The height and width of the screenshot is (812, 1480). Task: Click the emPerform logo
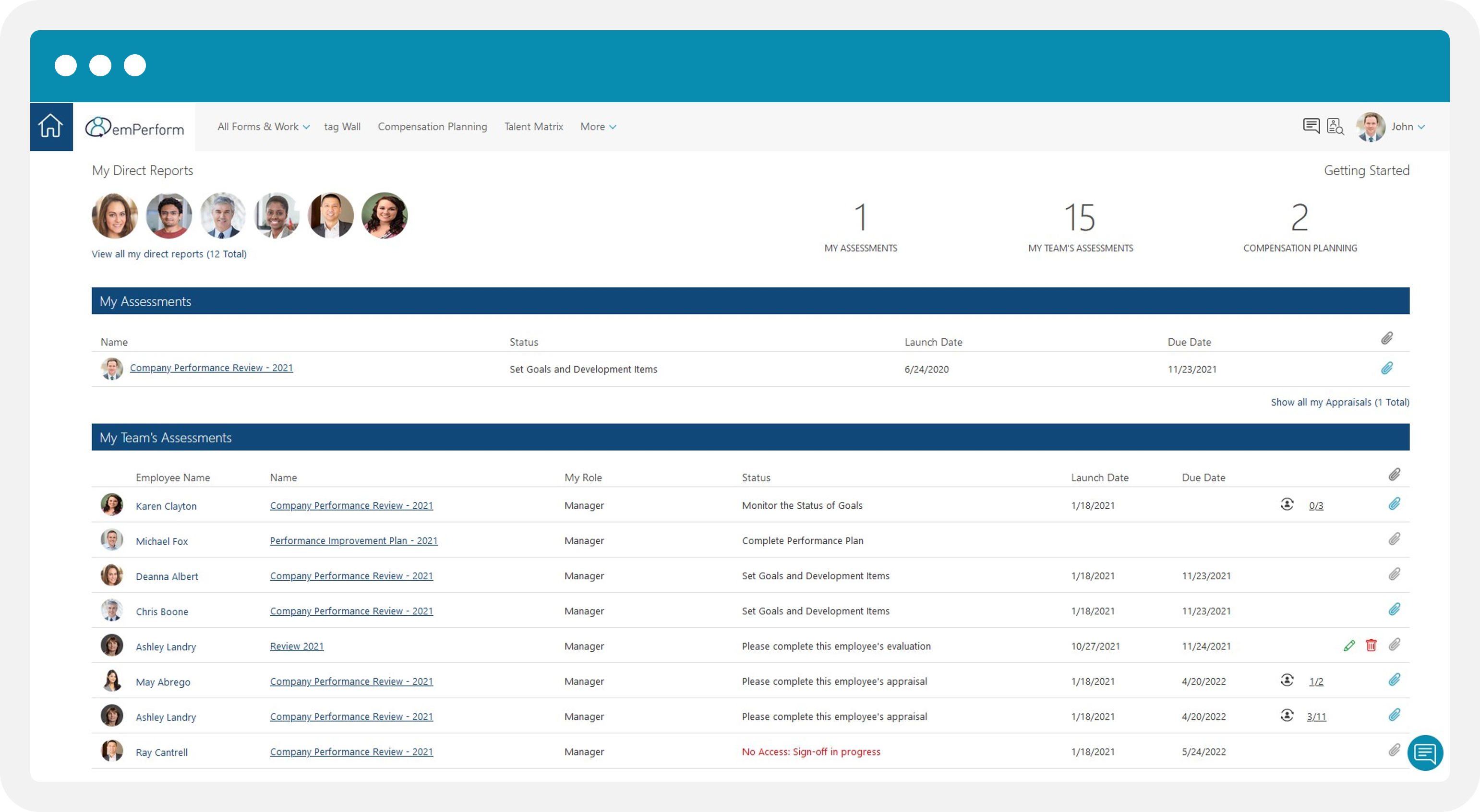(134, 127)
